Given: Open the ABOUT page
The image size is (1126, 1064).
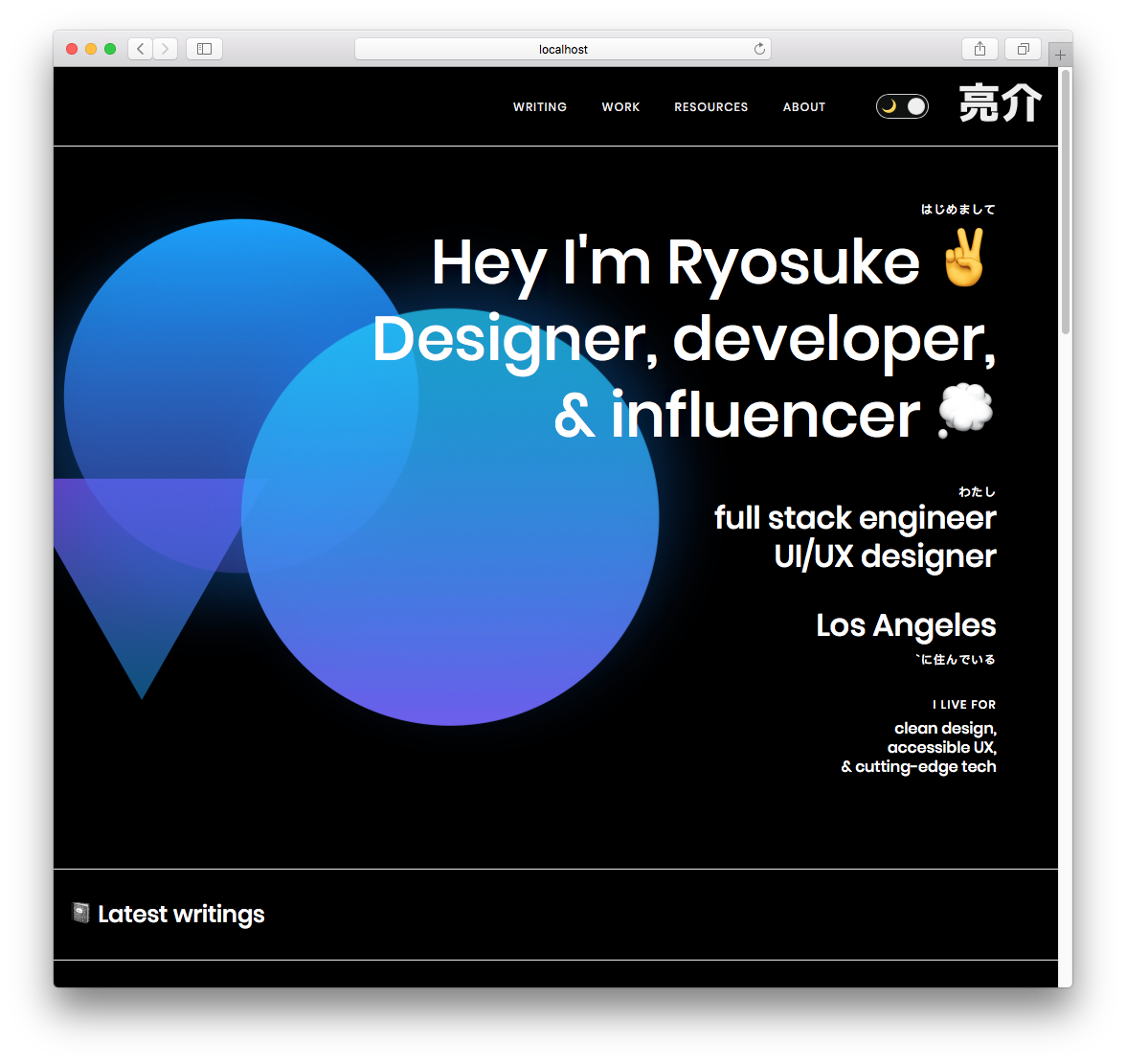Looking at the screenshot, I should pyautogui.click(x=804, y=106).
